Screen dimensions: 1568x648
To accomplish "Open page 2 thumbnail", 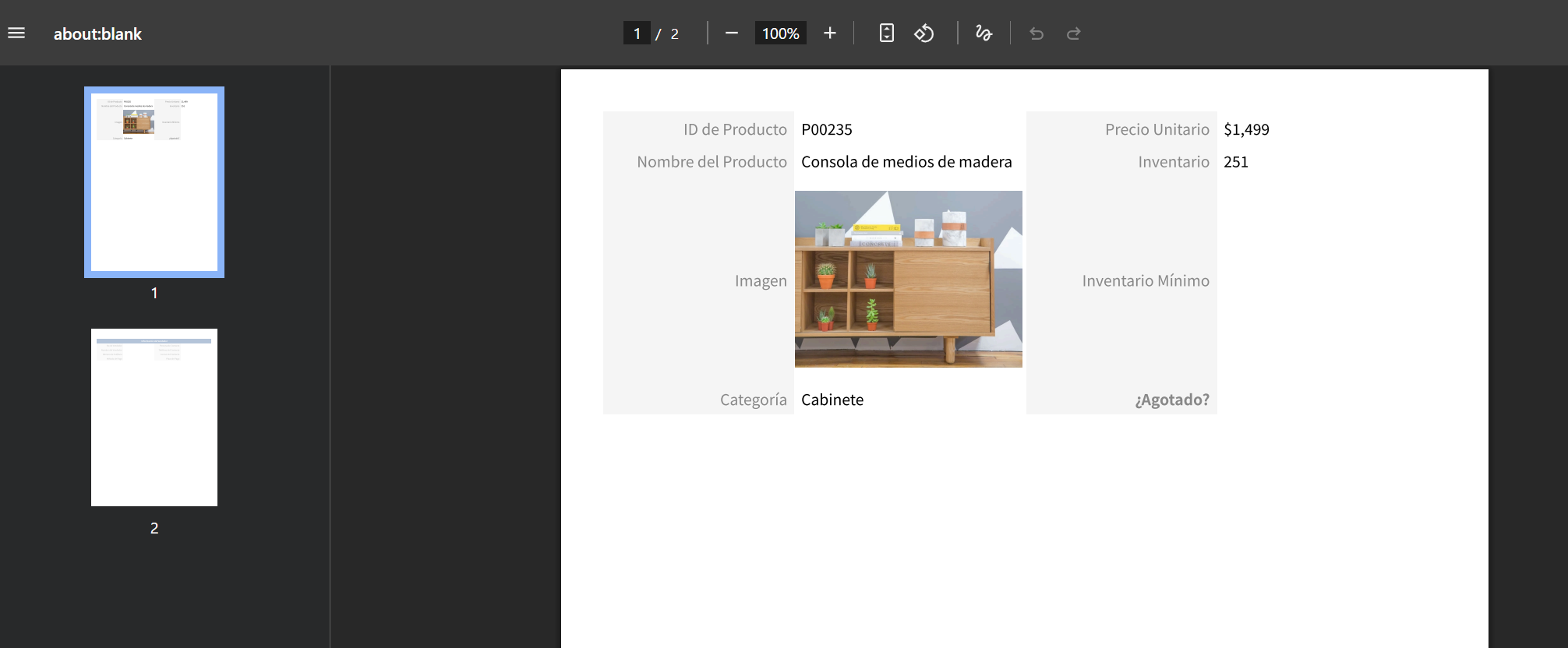I will pyautogui.click(x=154, y=417).
